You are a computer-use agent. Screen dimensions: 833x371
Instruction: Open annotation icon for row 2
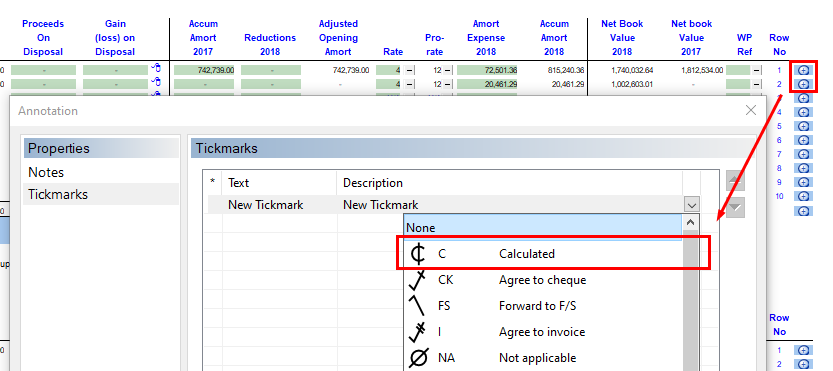(803, 84)
